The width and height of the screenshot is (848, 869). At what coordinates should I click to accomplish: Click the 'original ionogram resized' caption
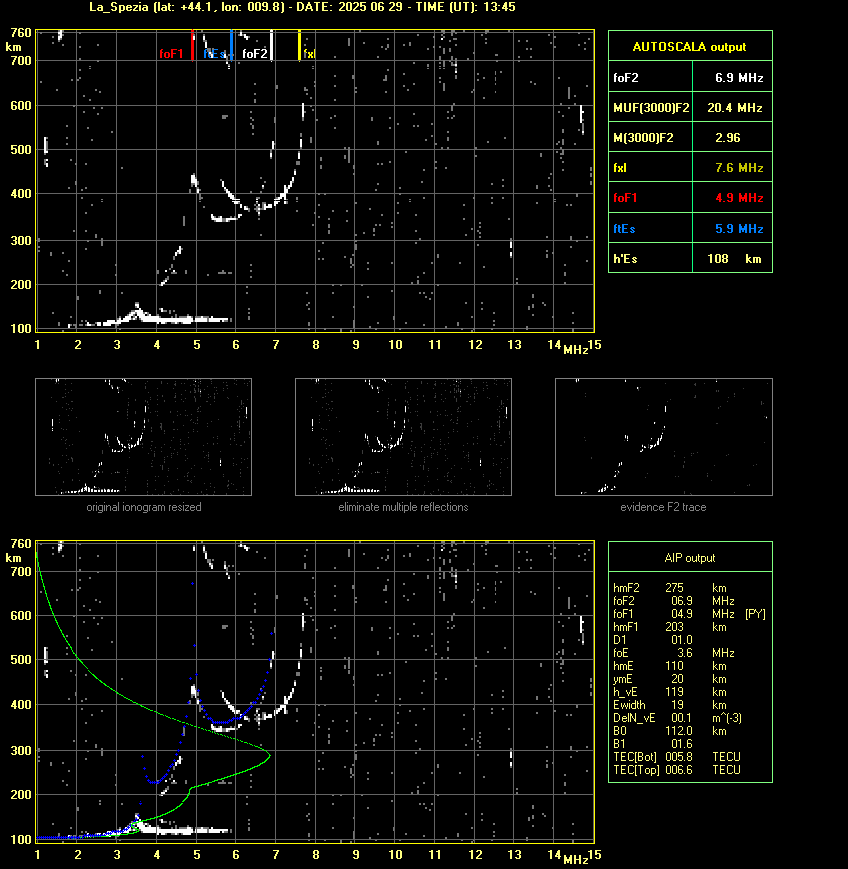click(x=144, y=507)
